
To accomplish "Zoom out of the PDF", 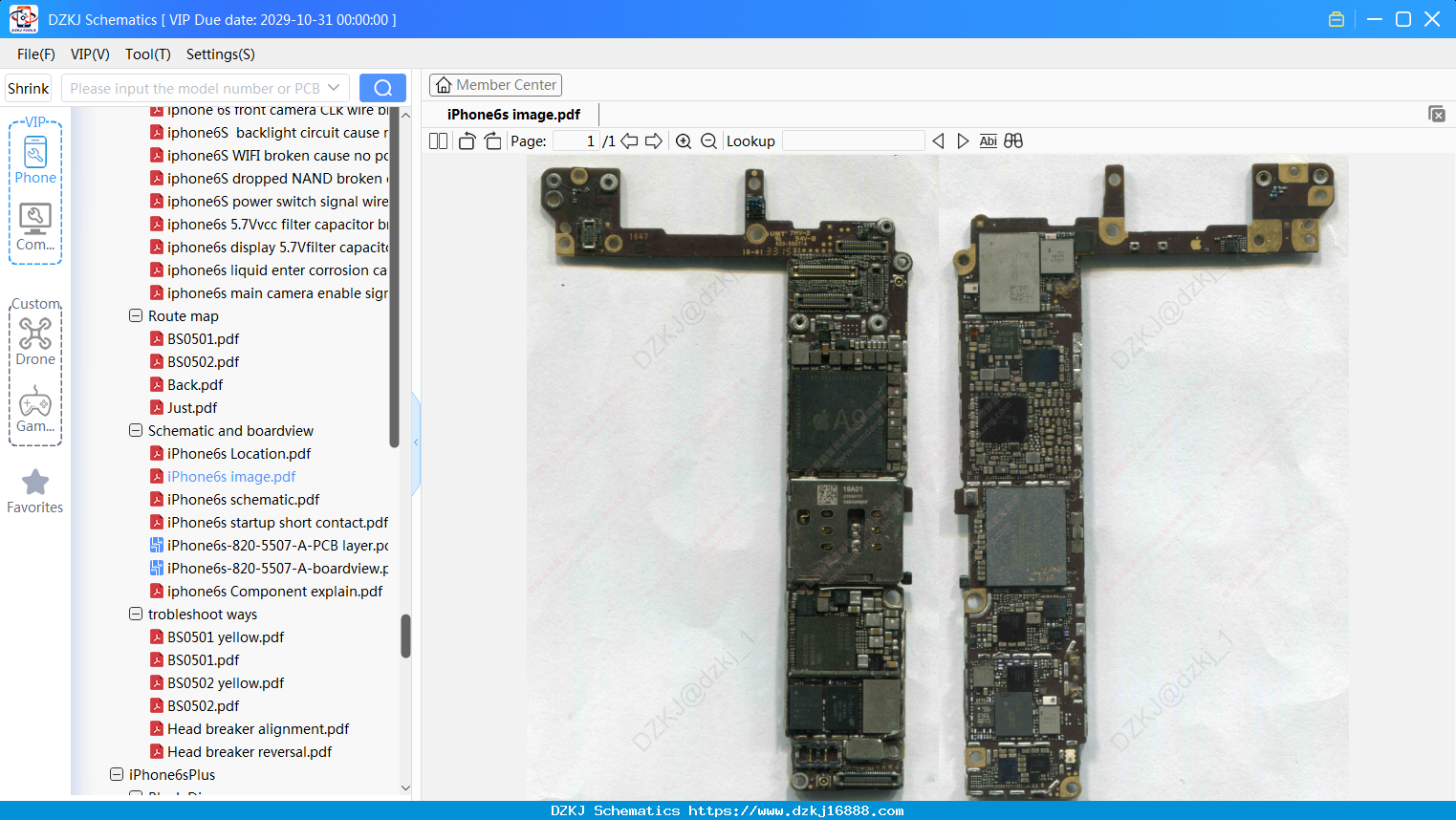I will [708, 140].
